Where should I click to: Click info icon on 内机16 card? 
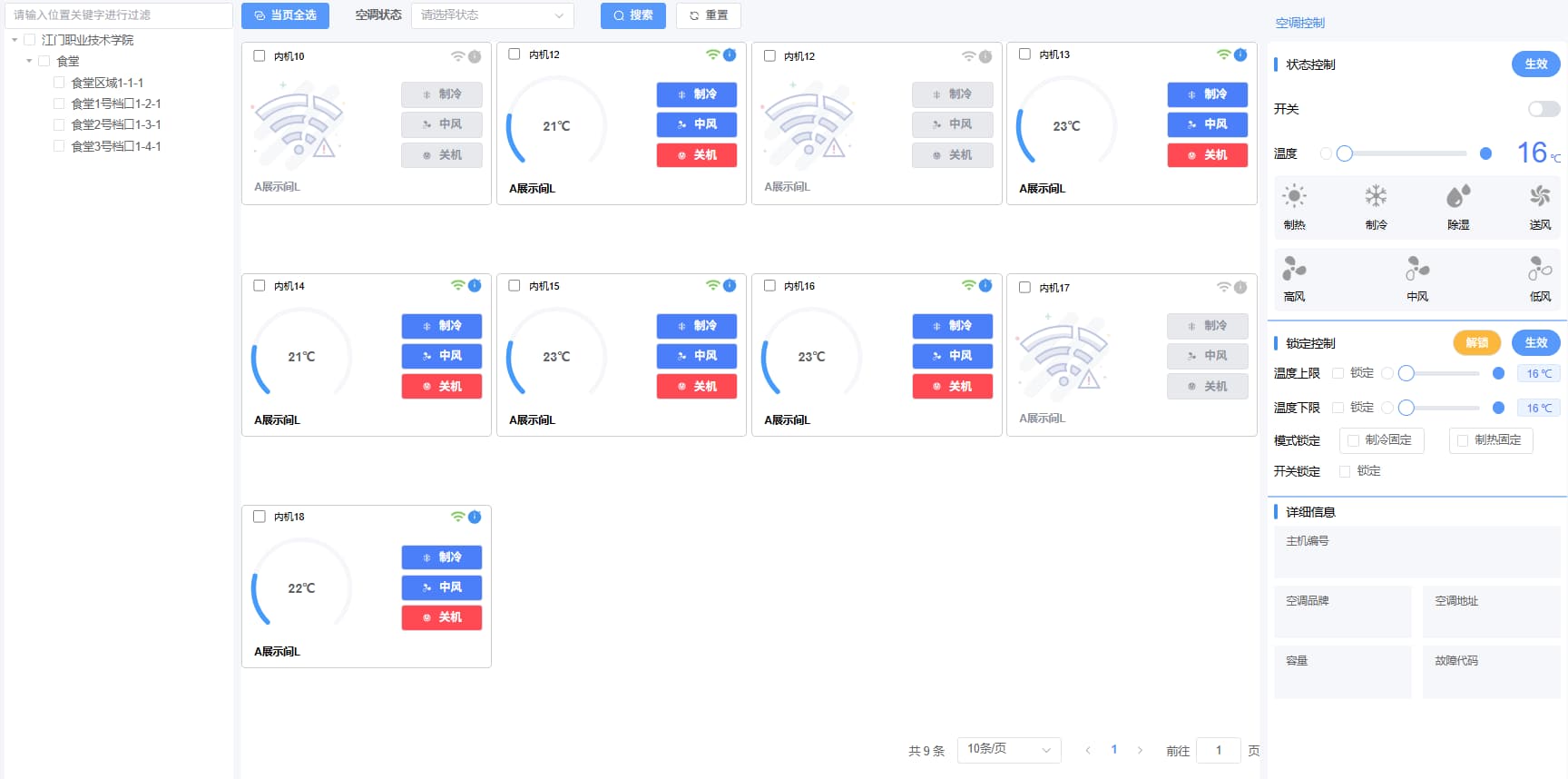(x=985, y=285)
